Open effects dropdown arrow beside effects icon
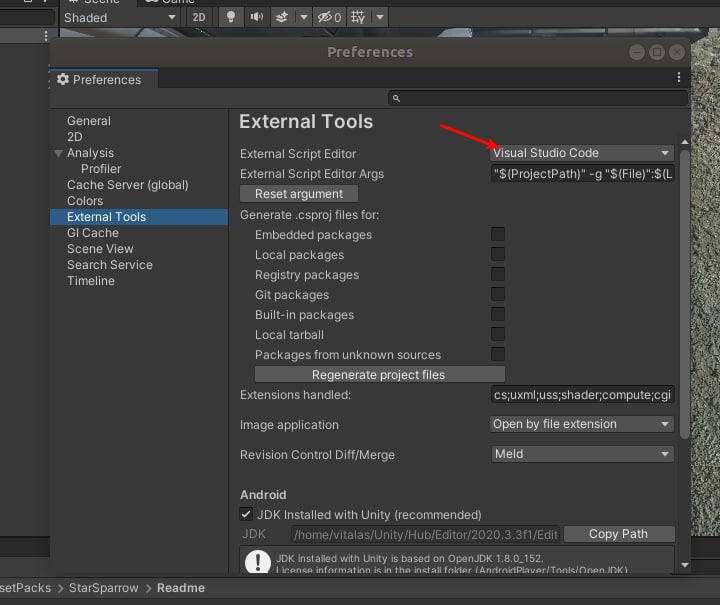The width and height of the screenshot is (720, 605). point(304,17)
